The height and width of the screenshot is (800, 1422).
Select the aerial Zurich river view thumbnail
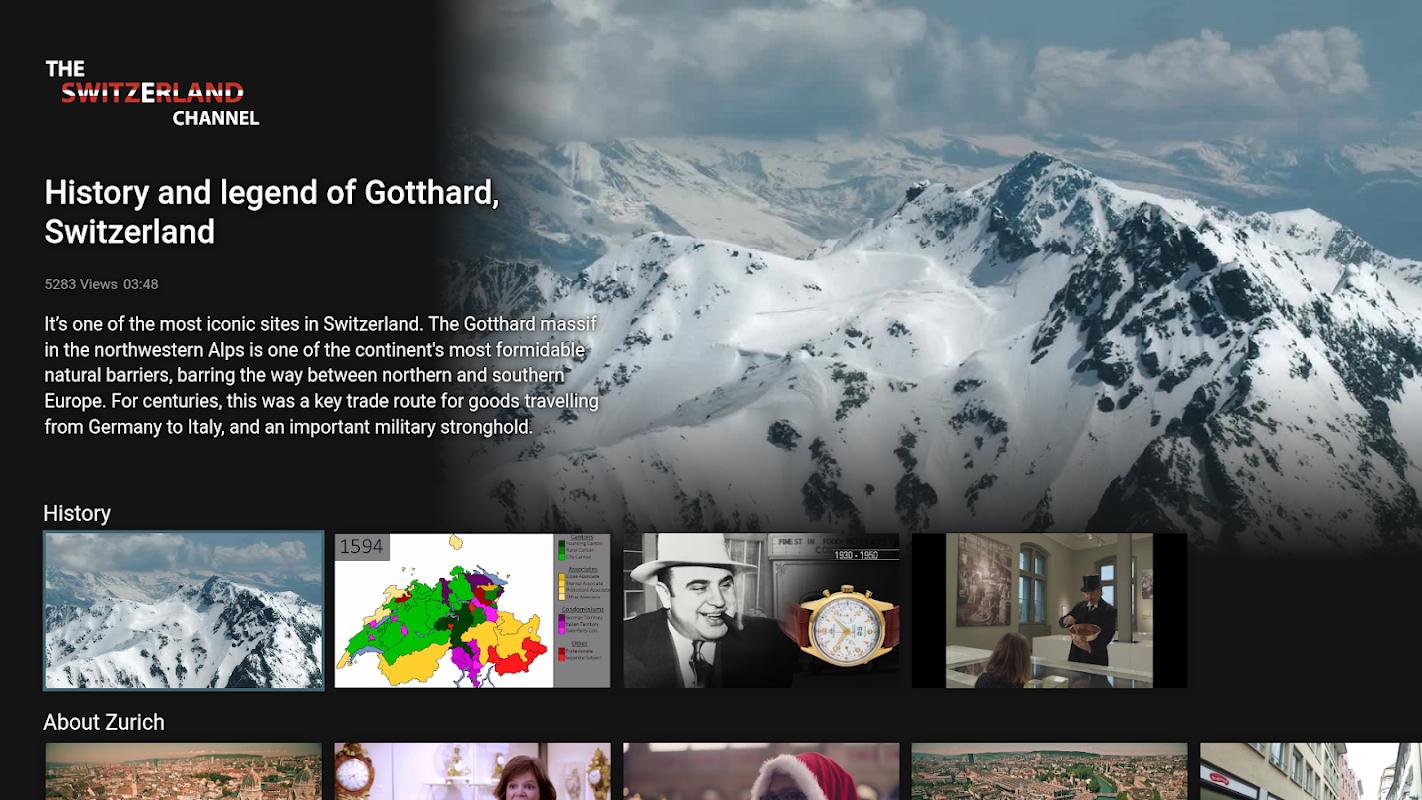tap(1049, 771)
